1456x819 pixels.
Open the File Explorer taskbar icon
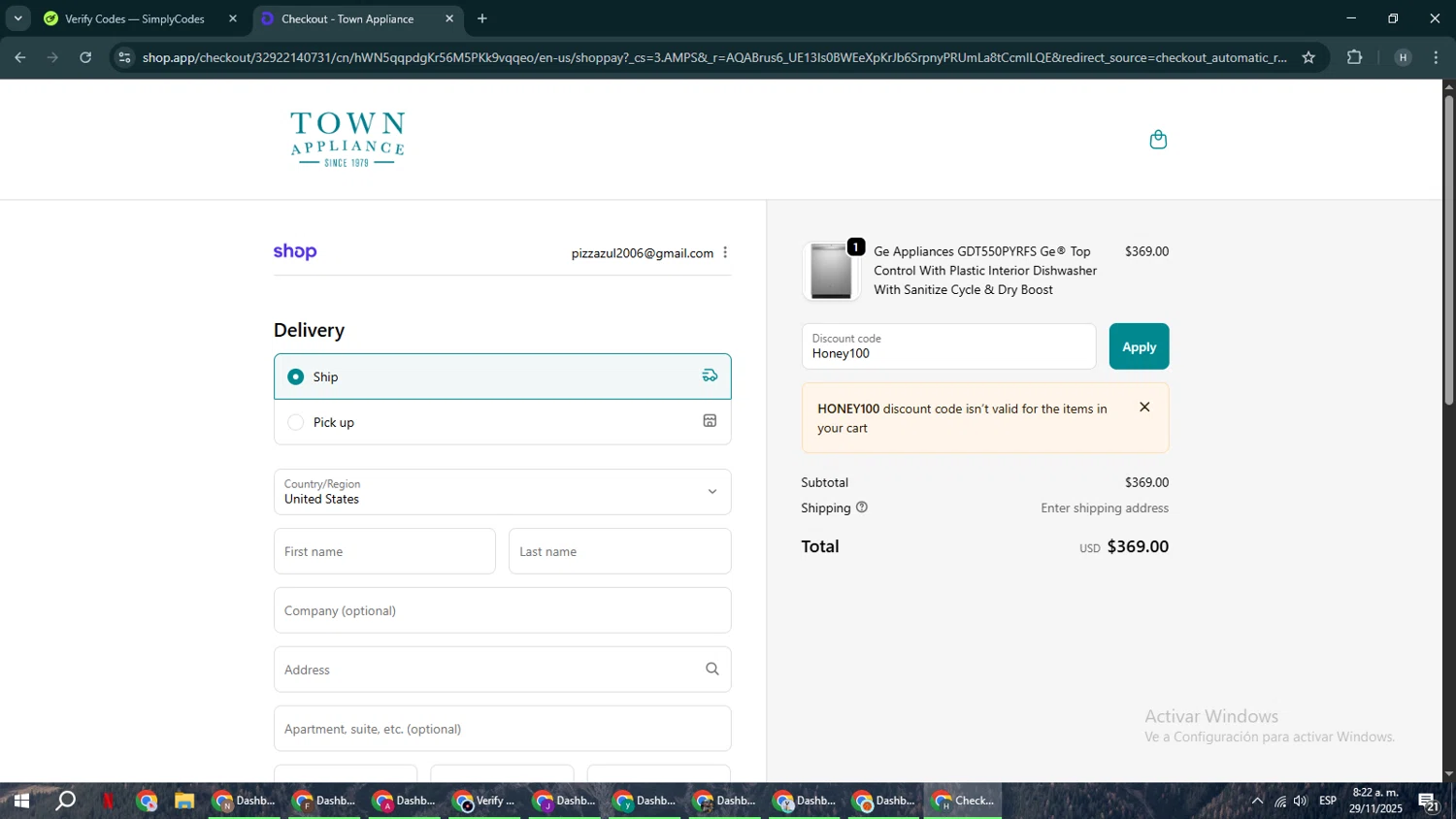click(184, 801)
